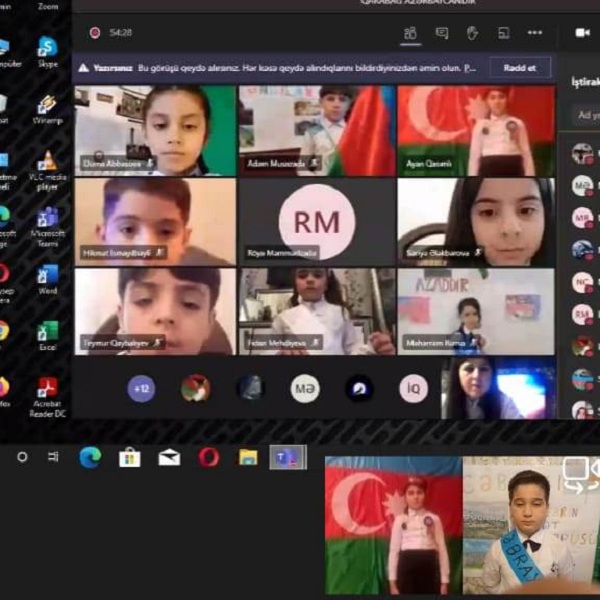Open Zoom desktop shortcut

(x=48, y=6)
